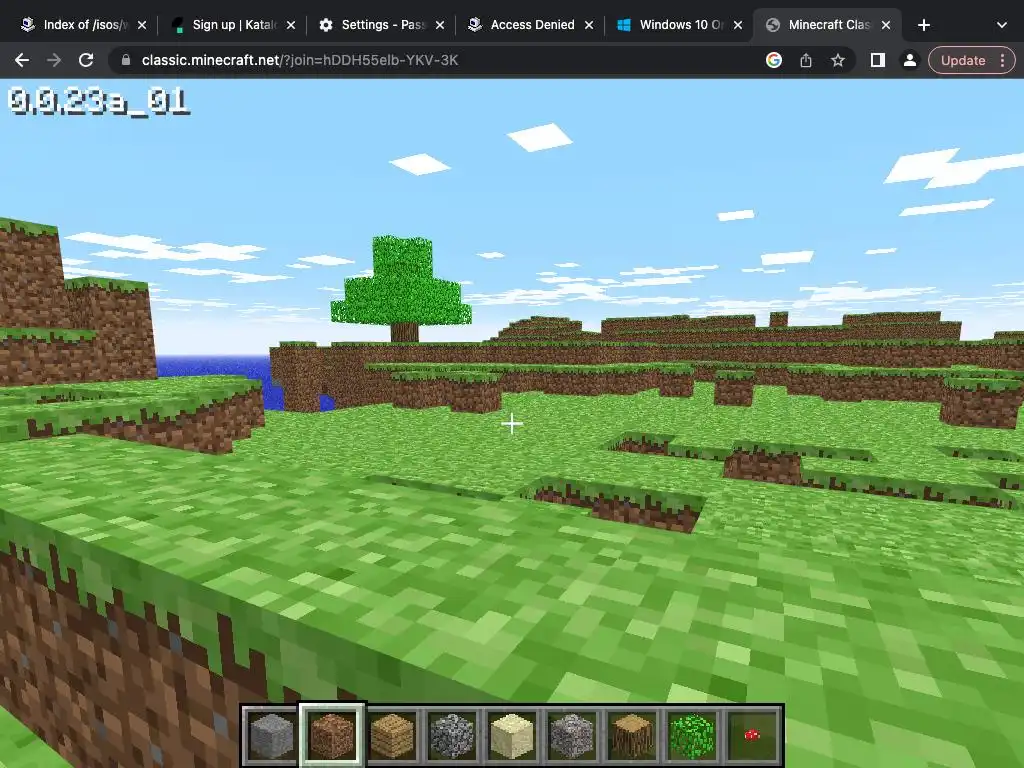View site information via lock icon

(x=126, y=60)
